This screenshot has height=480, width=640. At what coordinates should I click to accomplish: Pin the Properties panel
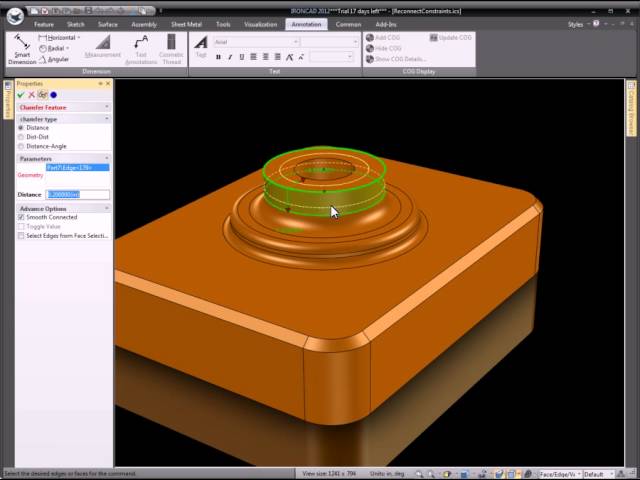[100, 84]
